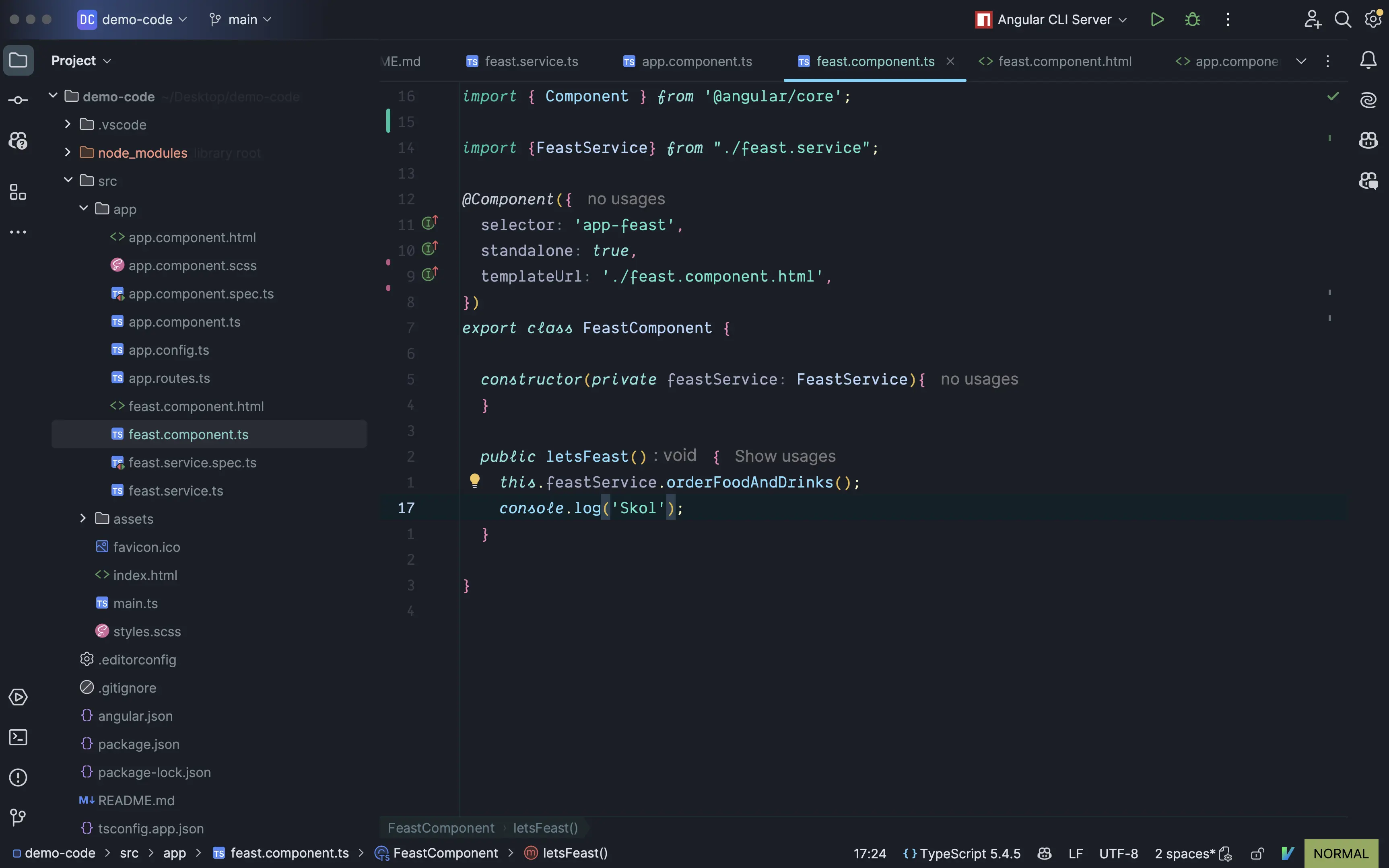Click the no usages hint beside @Component
Viewport: 1389px width, 868px height.
pos(626,199)
